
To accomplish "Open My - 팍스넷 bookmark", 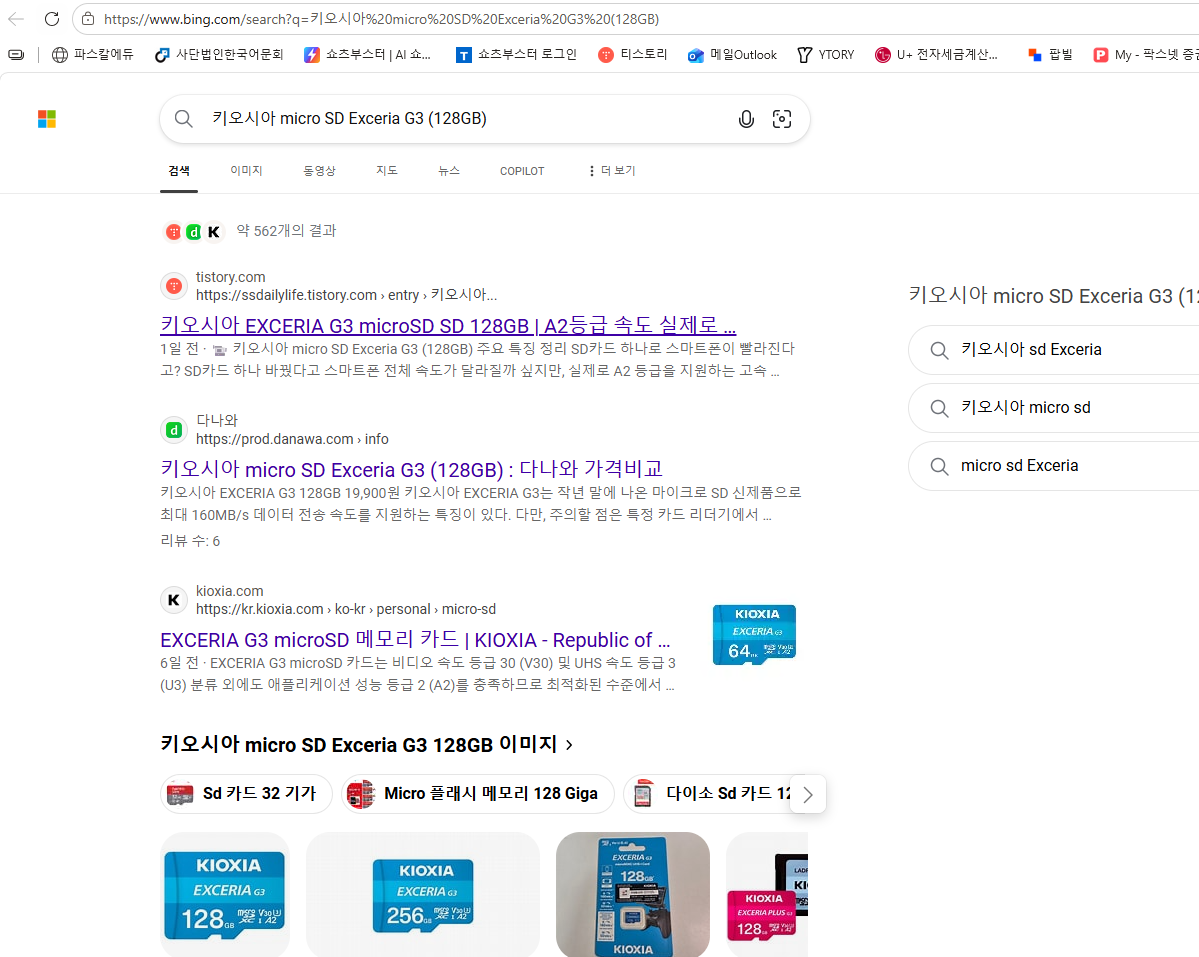I will coord(1145,54).
